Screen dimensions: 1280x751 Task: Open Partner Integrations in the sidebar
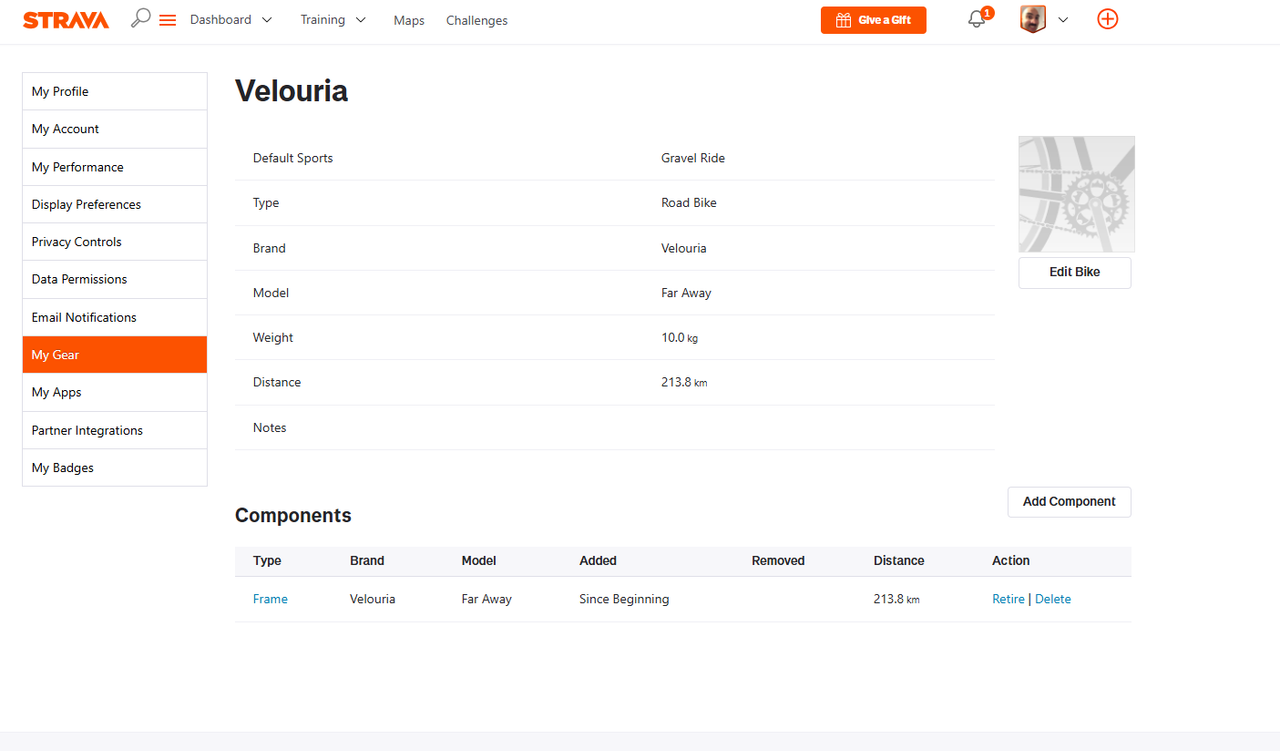115,430
